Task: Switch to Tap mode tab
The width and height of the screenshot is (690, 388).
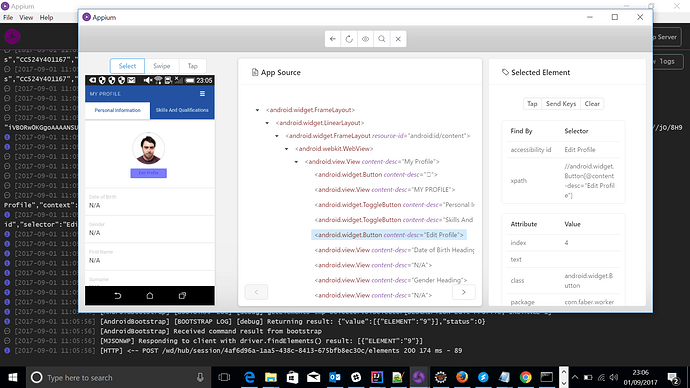Action: tap(193, 66)
